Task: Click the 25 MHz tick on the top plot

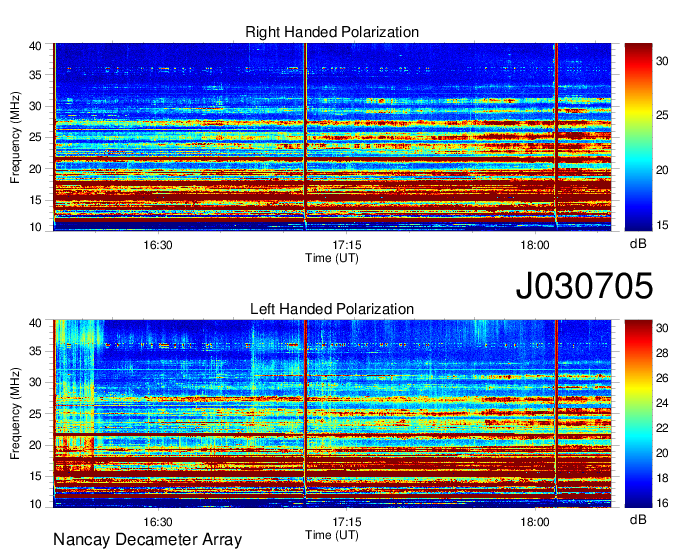Action: pos(35,137)
